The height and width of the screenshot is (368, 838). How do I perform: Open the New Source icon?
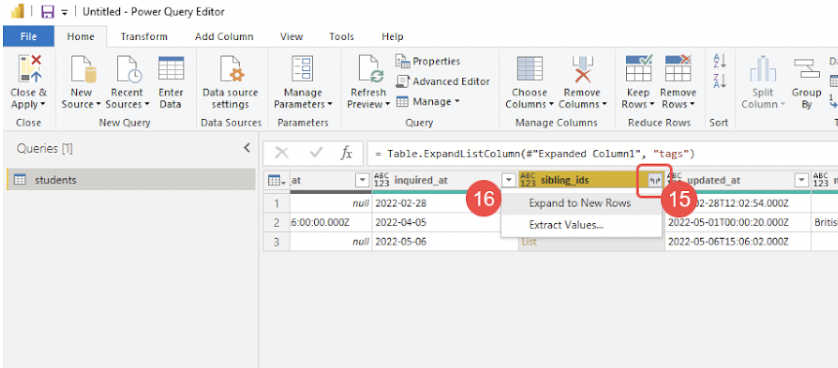click(x=83, y=69)
